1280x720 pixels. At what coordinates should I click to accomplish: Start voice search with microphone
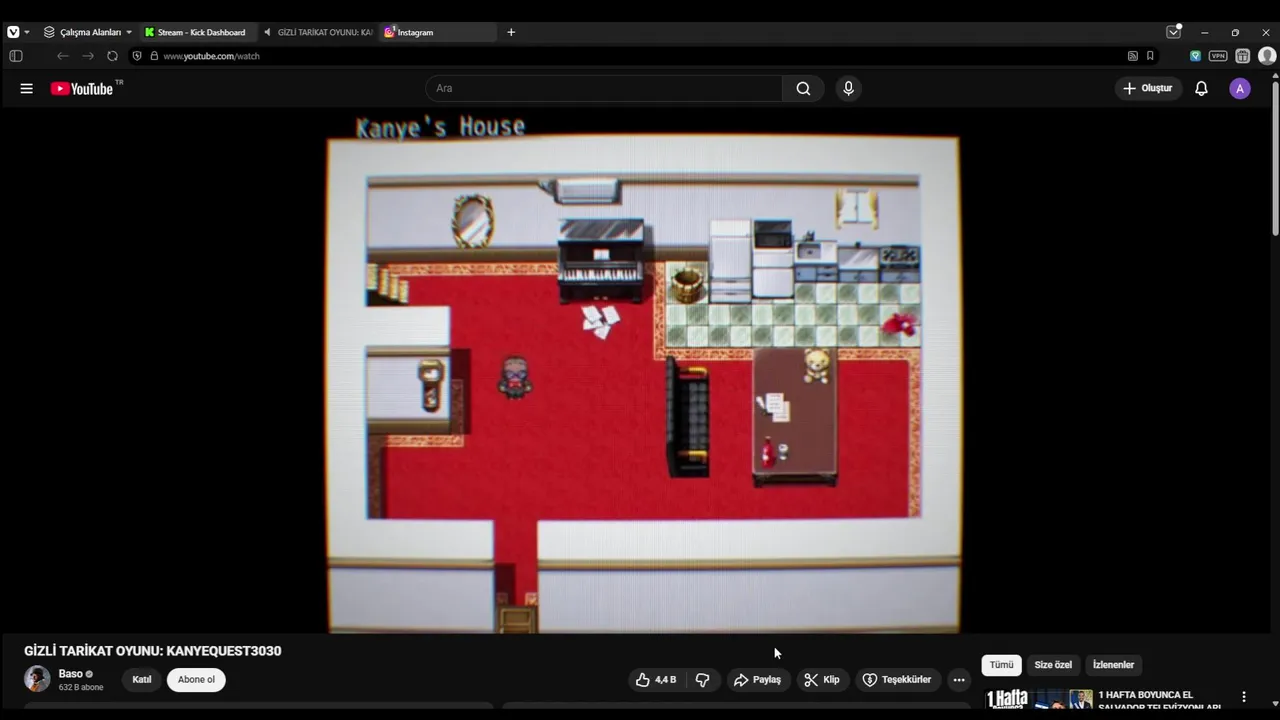click(x=848, y=88)
